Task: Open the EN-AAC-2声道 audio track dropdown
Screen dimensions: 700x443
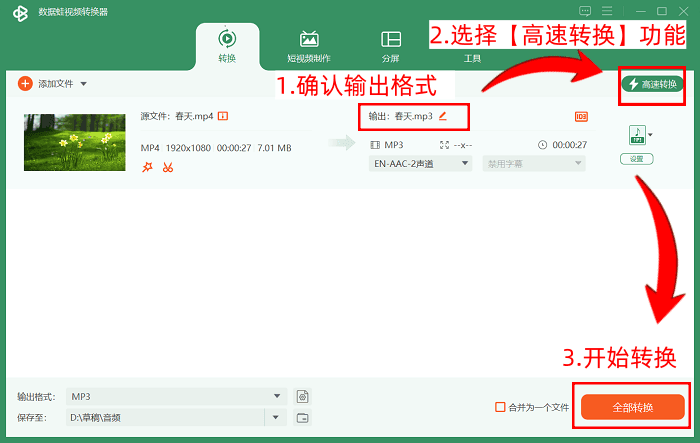Action: point(420,164)
